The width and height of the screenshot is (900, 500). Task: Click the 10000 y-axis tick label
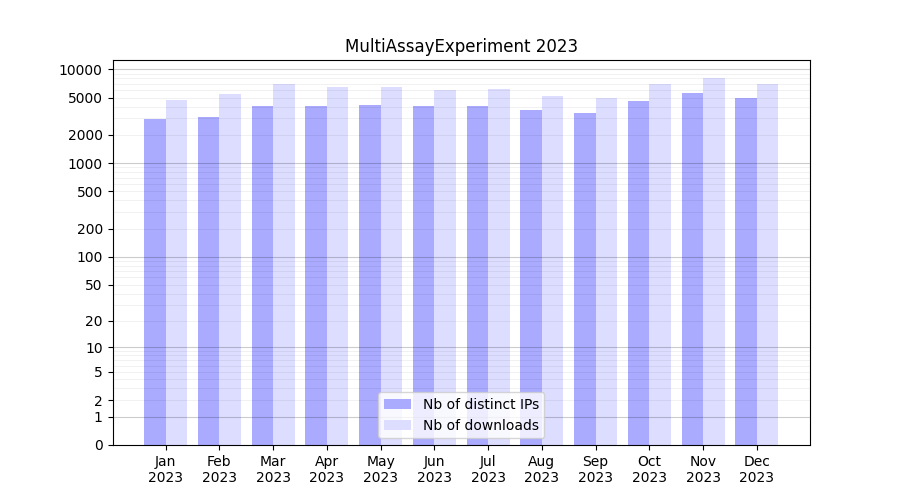pos(80,70)
